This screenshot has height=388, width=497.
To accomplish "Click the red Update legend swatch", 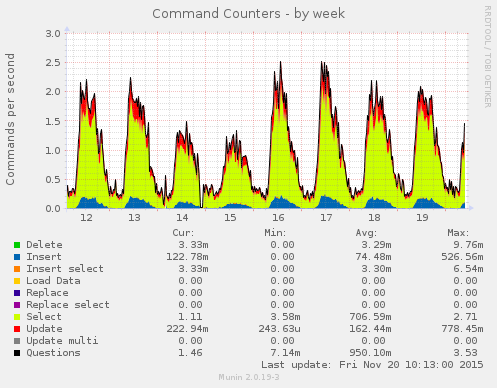I will [17, 329].
